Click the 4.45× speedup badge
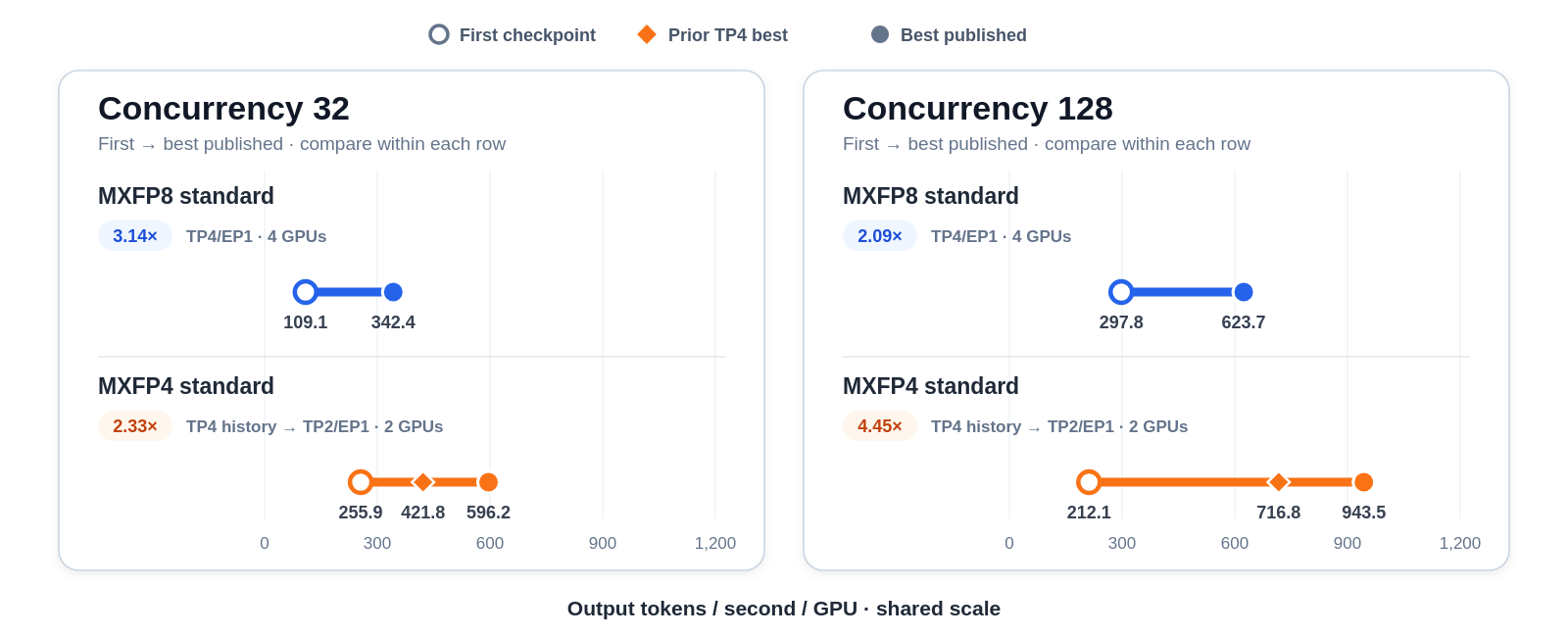 (x=880, y=426)
